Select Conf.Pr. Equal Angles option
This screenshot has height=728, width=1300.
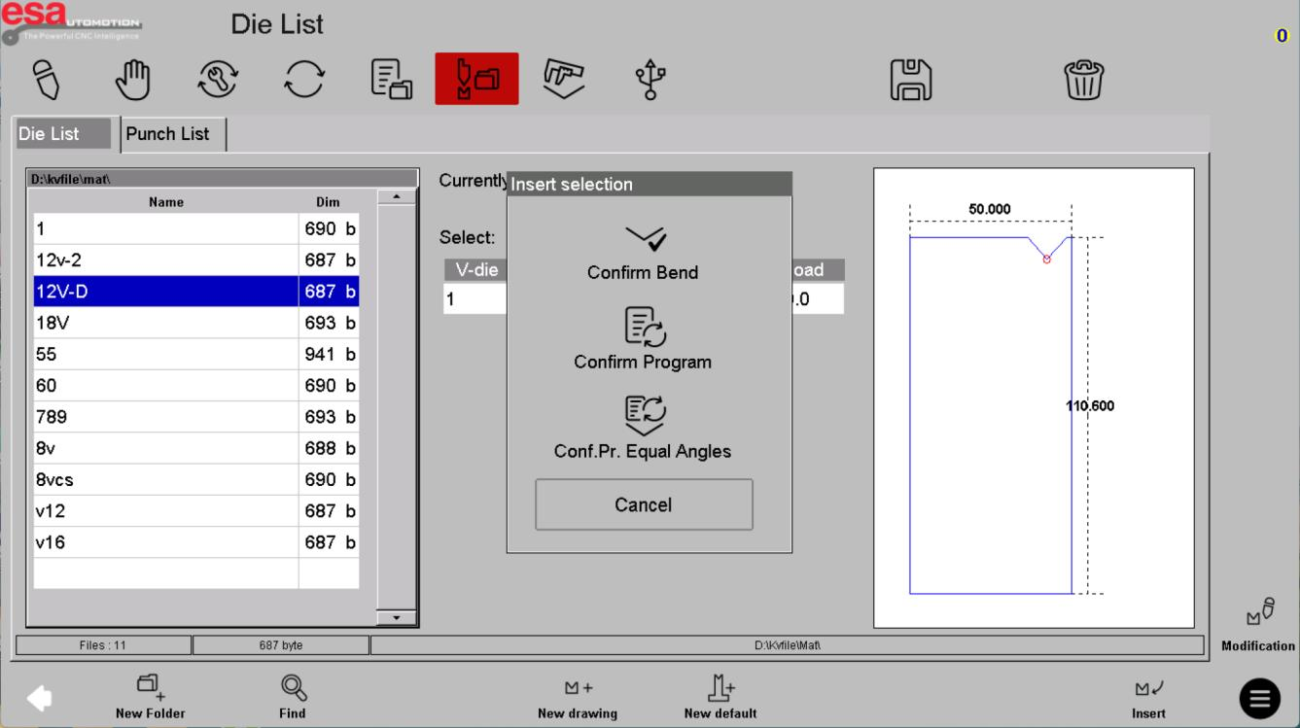click(643, 428)
